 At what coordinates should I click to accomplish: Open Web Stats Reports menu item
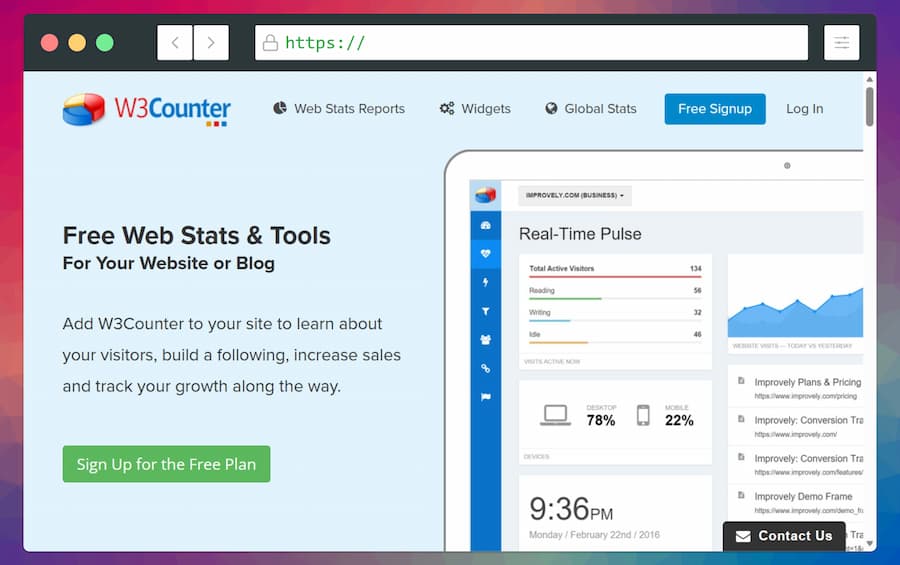coord(339,109)
